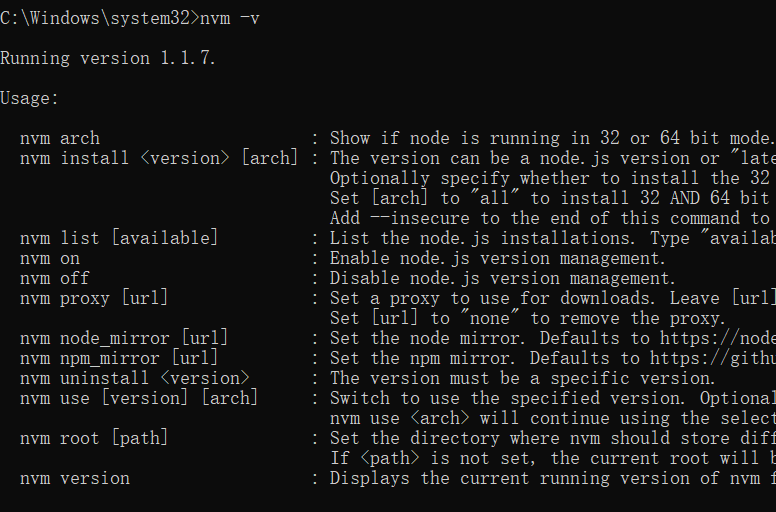Viewport: 776px width, 512px height.
Task: Click the "nvm use [version] [arch]" command
Action: tap(139, 398)
